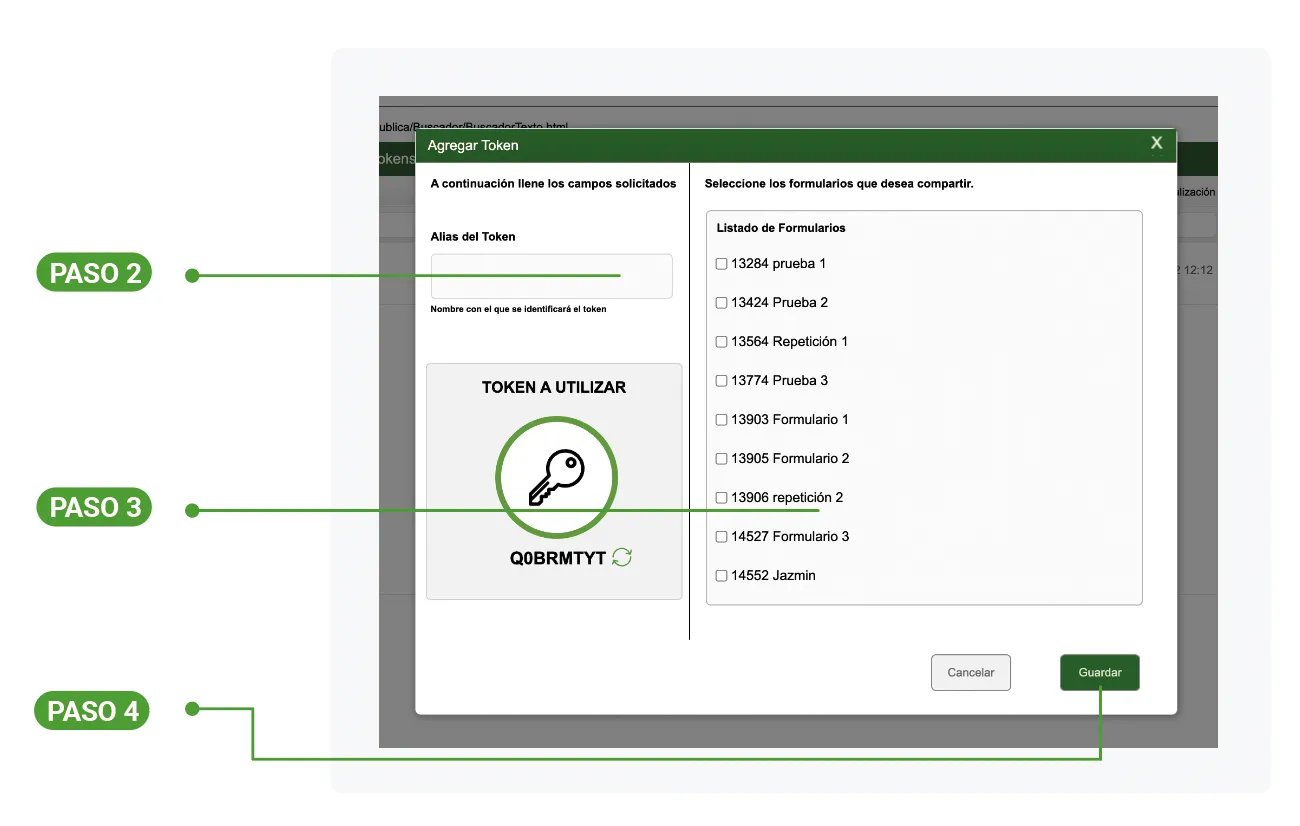This screenshot has width=1300, height=826.
Task: Select the 13903 Formulario 1 checkbox
Action: click(722, 420)
